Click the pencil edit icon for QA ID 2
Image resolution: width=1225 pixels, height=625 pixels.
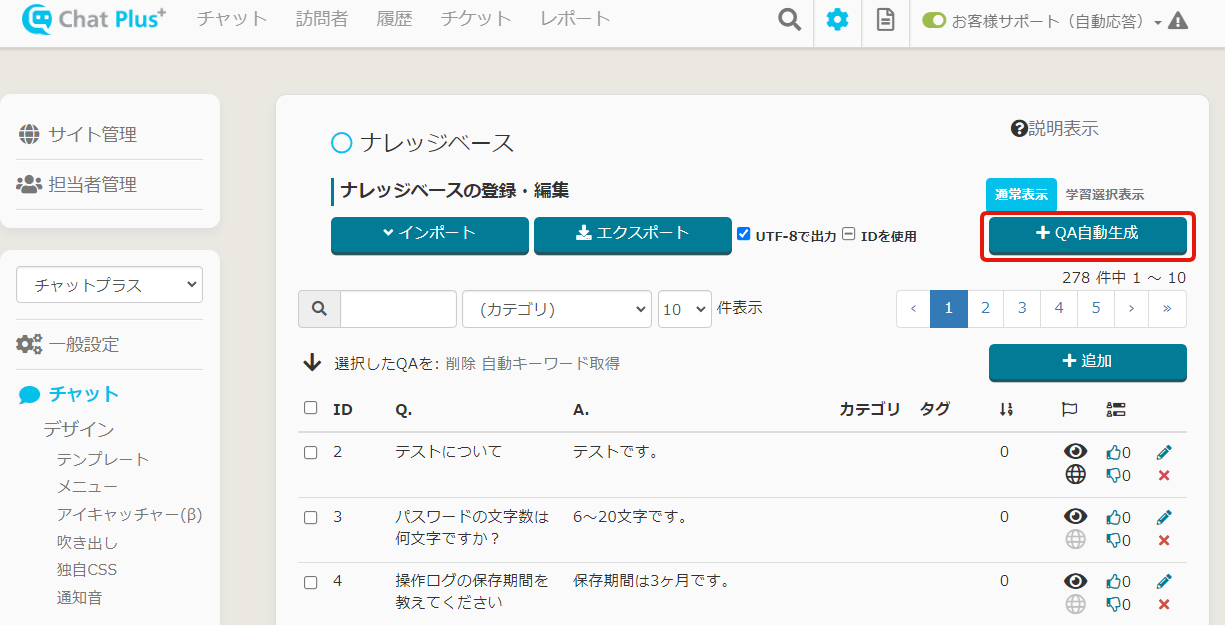coord(1163,452)
